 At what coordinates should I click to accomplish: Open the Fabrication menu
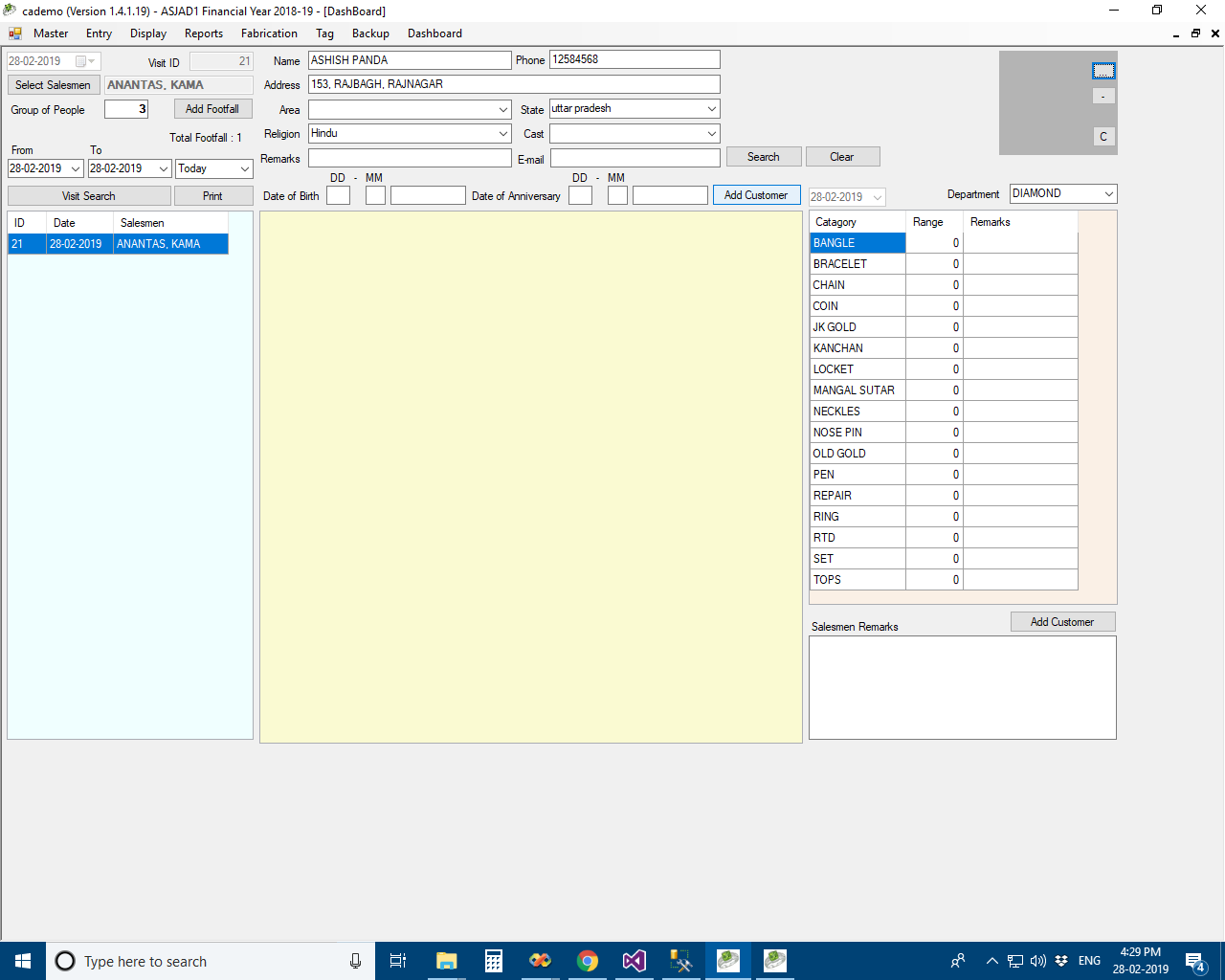[x=269, y=33]
